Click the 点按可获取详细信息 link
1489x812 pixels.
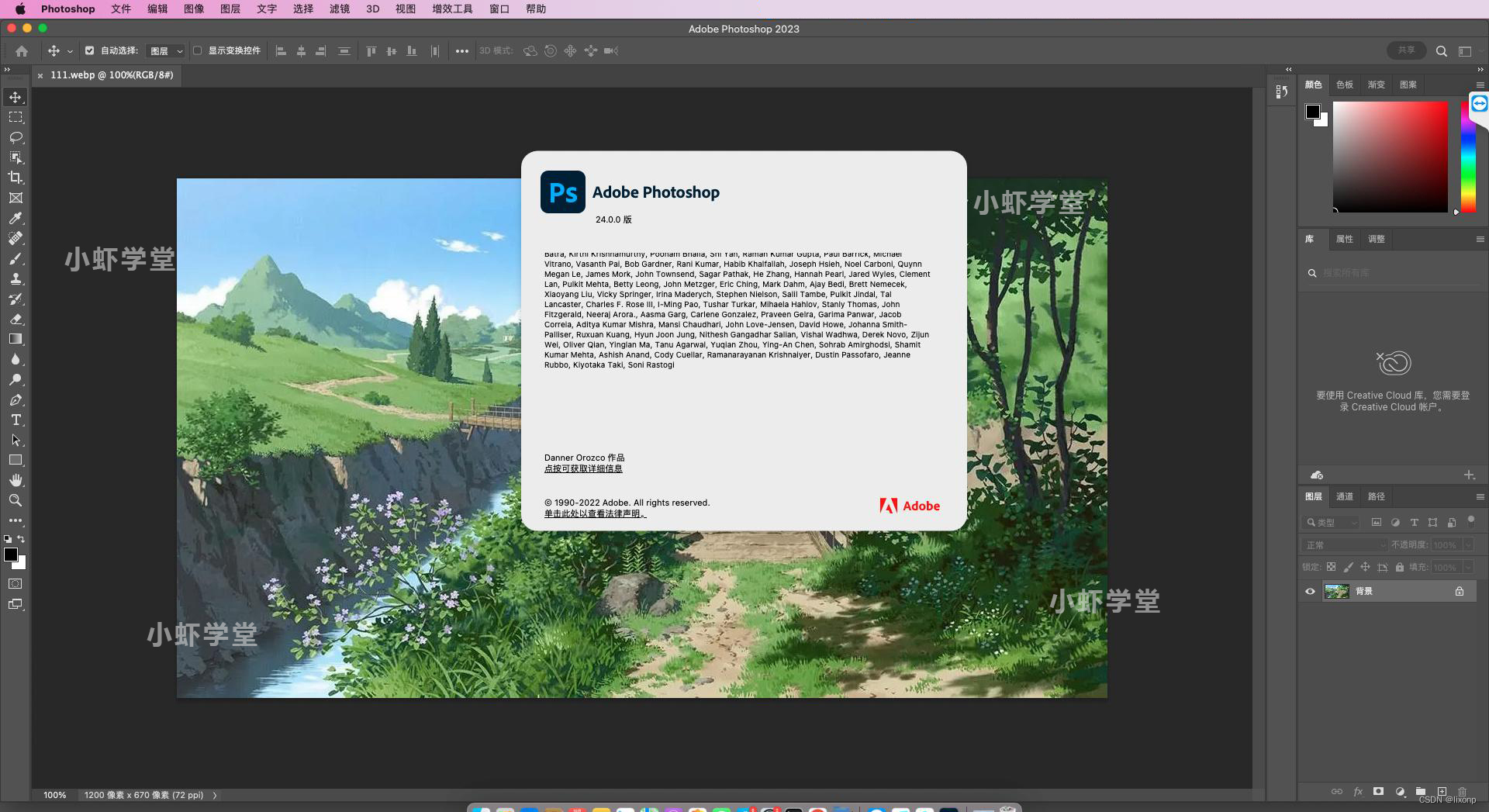coord(583,468)
